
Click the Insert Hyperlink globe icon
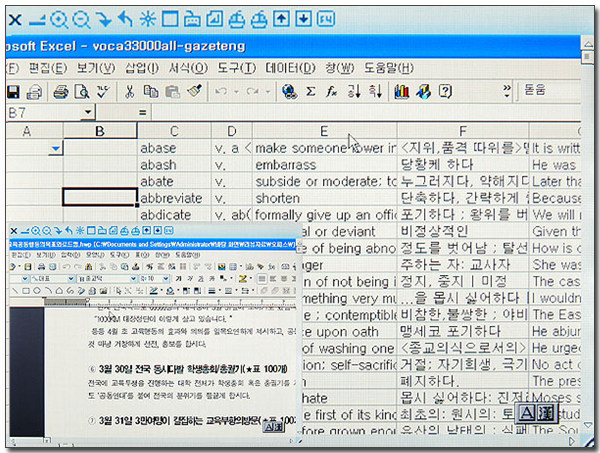[x=290, y=92]
